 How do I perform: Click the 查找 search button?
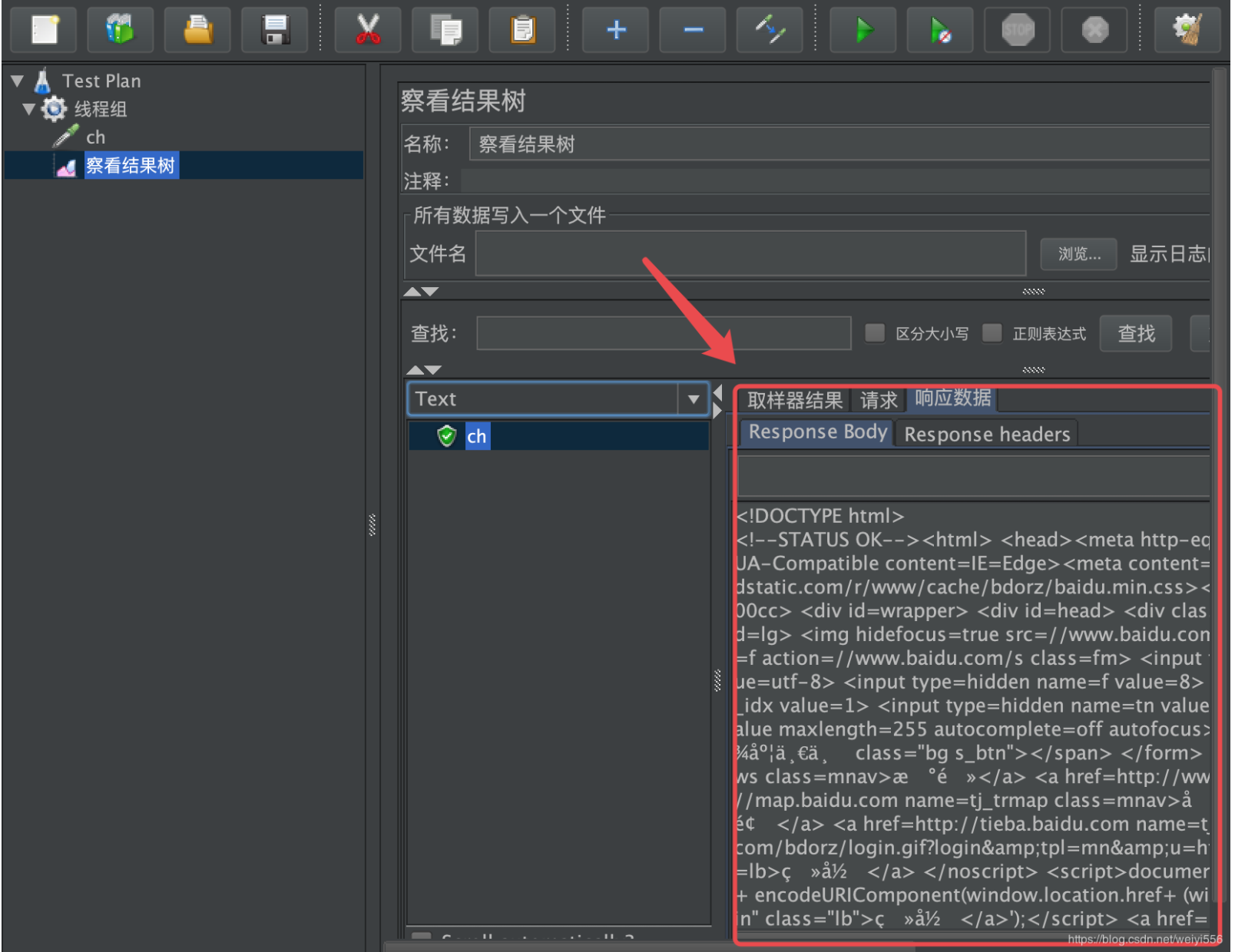pyautogui.click(x=1136, y=333)
